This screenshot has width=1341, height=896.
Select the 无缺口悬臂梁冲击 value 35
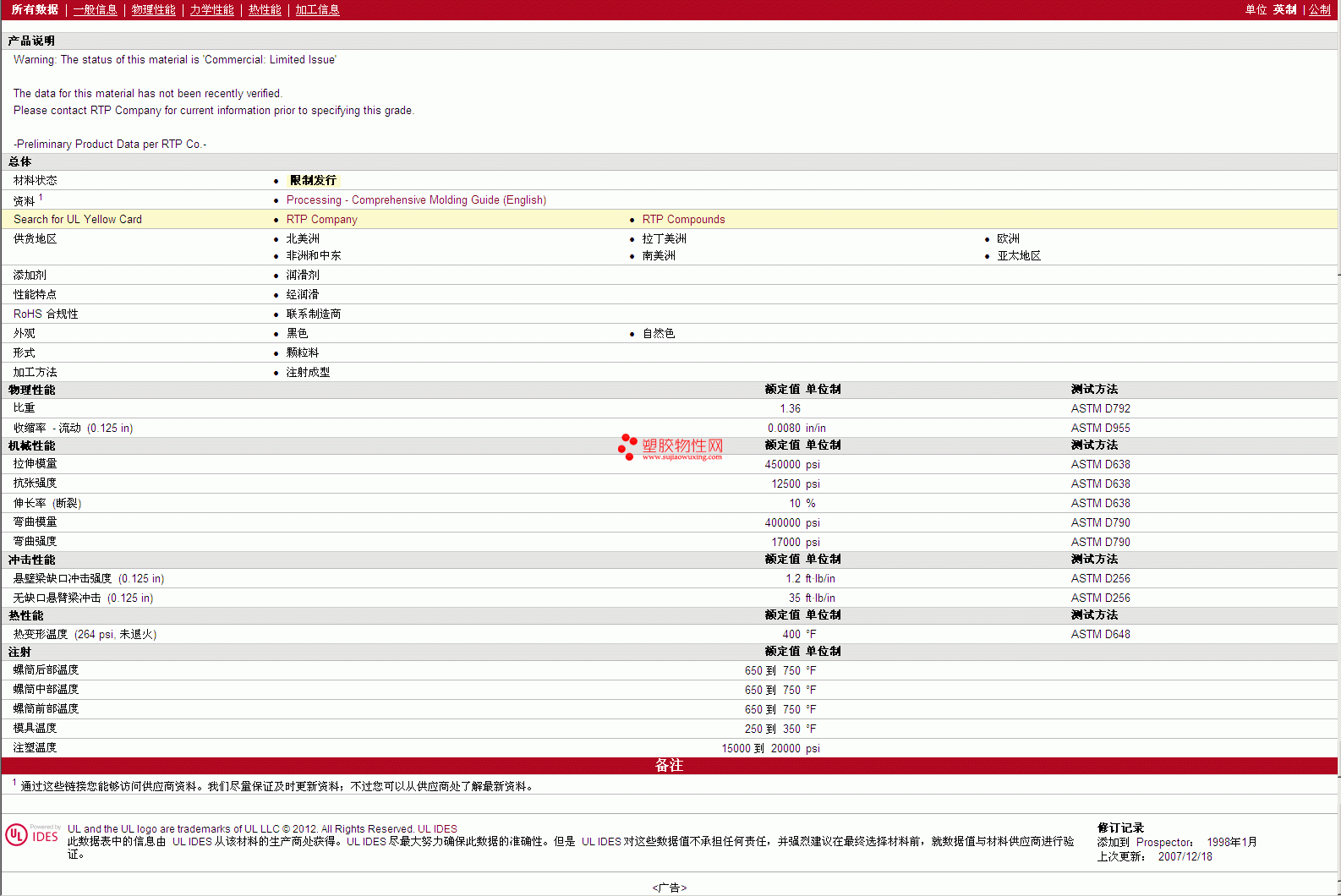coord(795,598)
